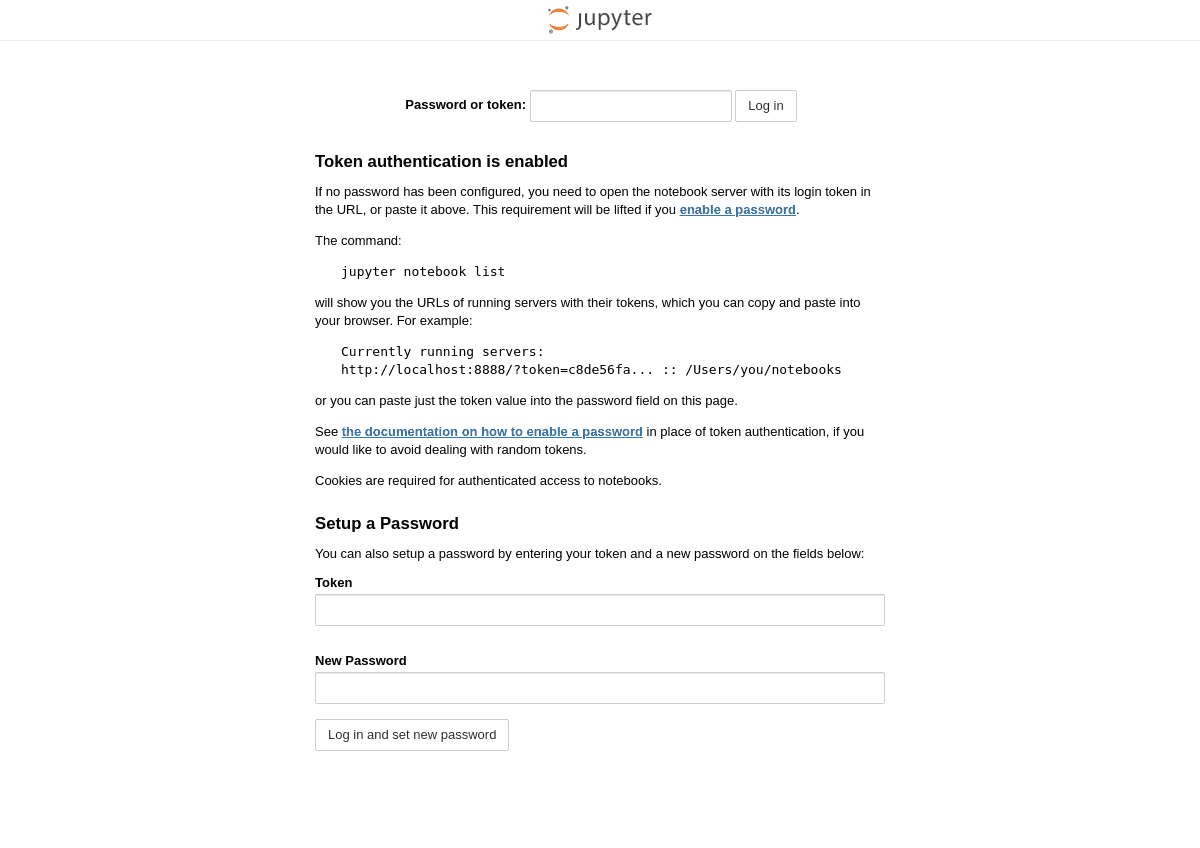Click the cookies are required notice text

click(x=488, y=481)
